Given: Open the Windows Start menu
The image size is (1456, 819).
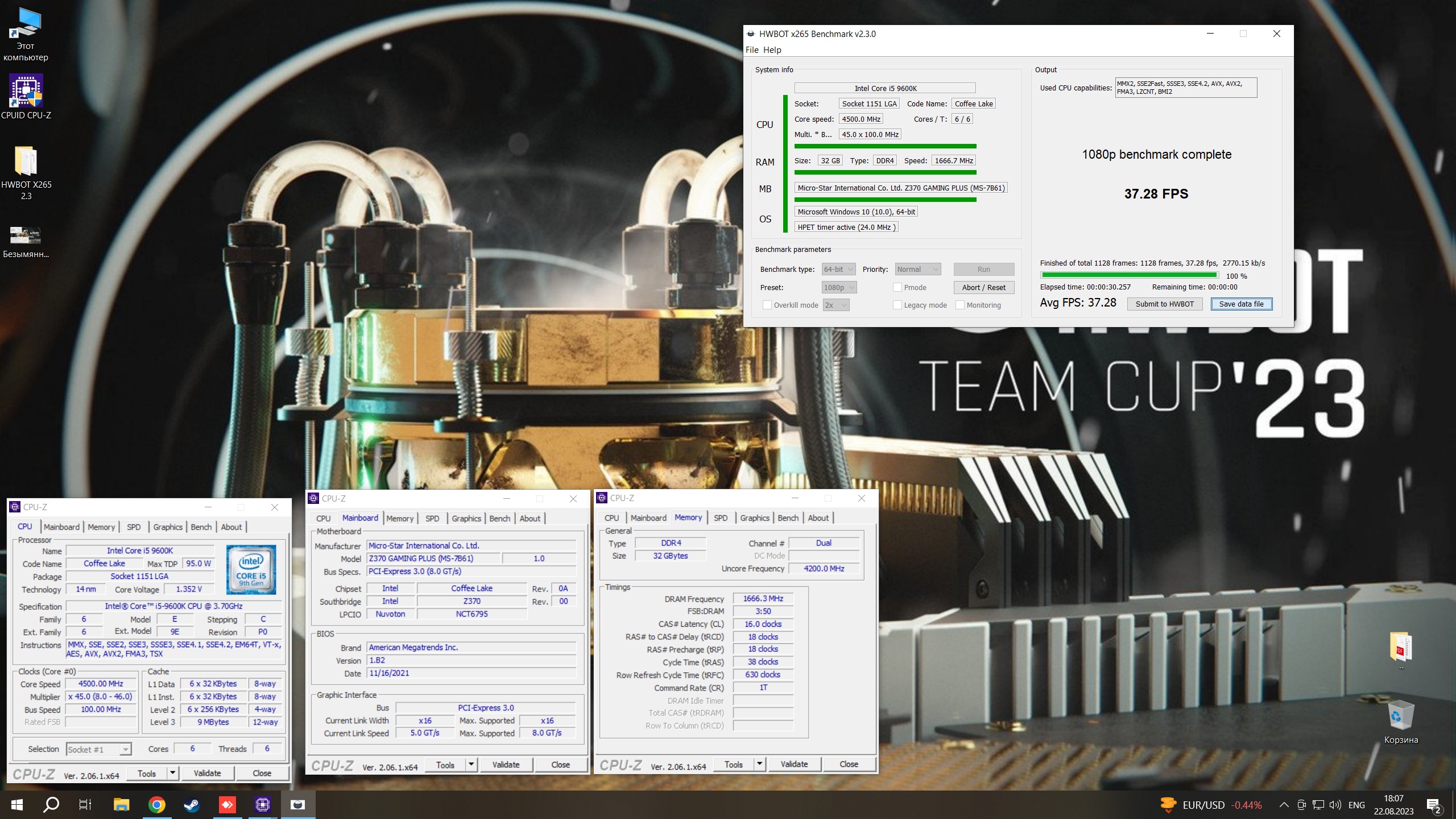Looking at the screenshot, I should pyautogui.click(x=17, y=805).
